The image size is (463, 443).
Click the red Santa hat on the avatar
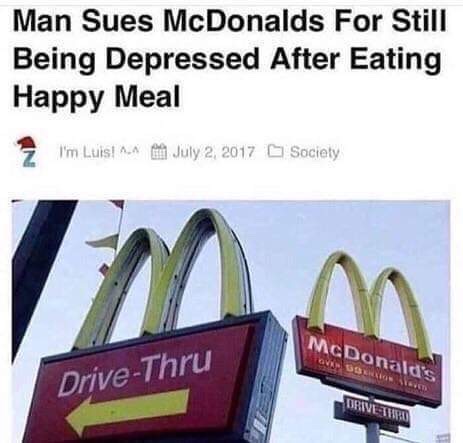click(27, 143)
